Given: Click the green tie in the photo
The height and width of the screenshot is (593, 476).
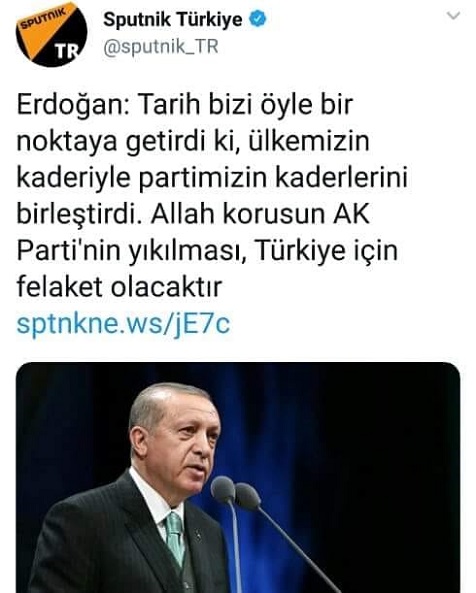Looking at the screenshot, I should point(175,538).
